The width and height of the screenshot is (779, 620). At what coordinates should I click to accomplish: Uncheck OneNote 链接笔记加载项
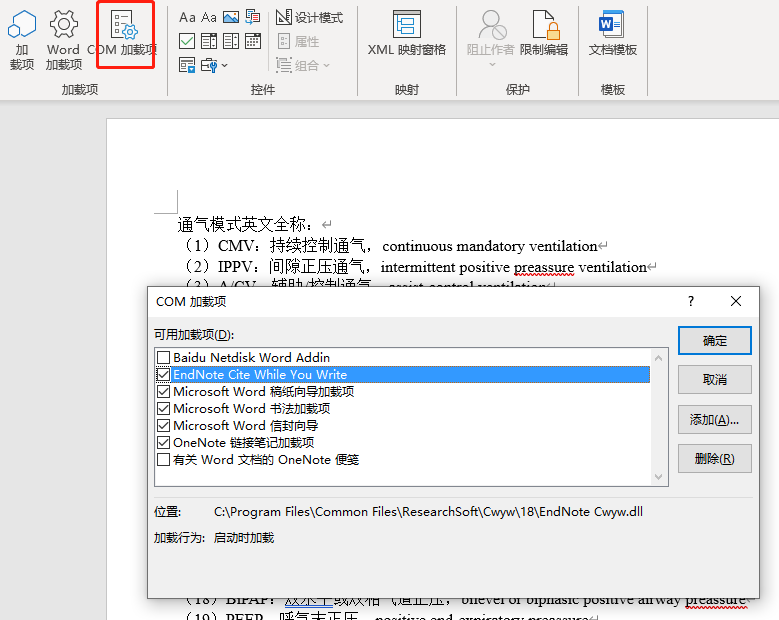pos(163,442)
